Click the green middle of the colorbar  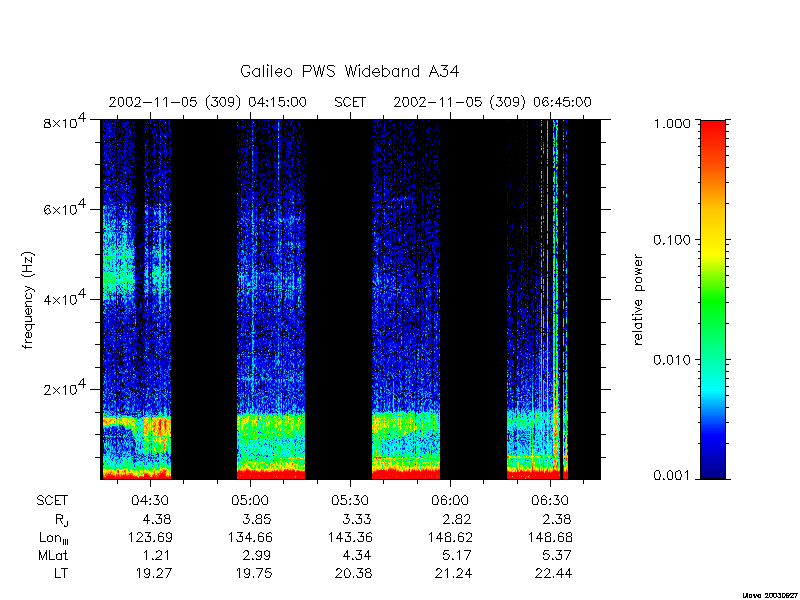tap(713, 300)
